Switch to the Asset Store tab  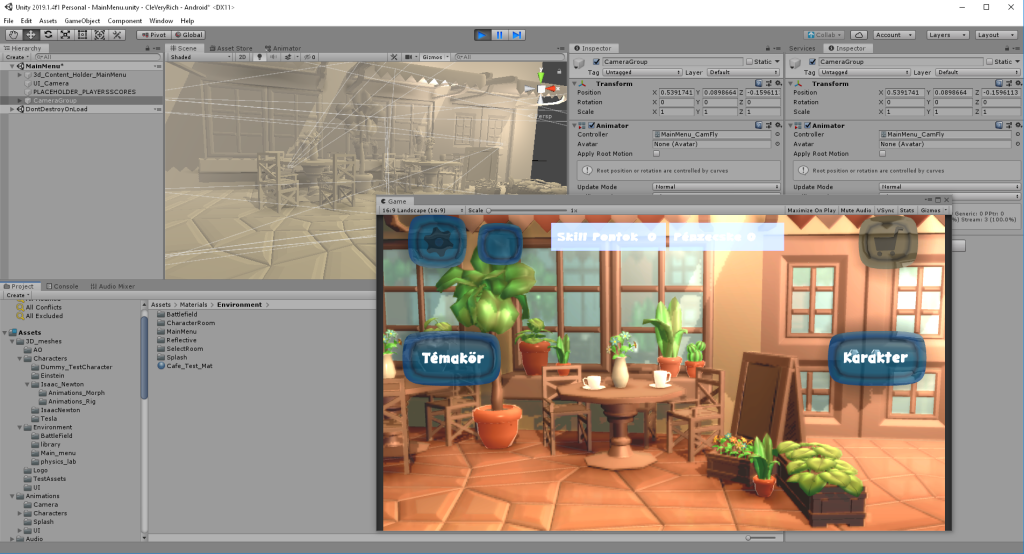coord(234,48)
